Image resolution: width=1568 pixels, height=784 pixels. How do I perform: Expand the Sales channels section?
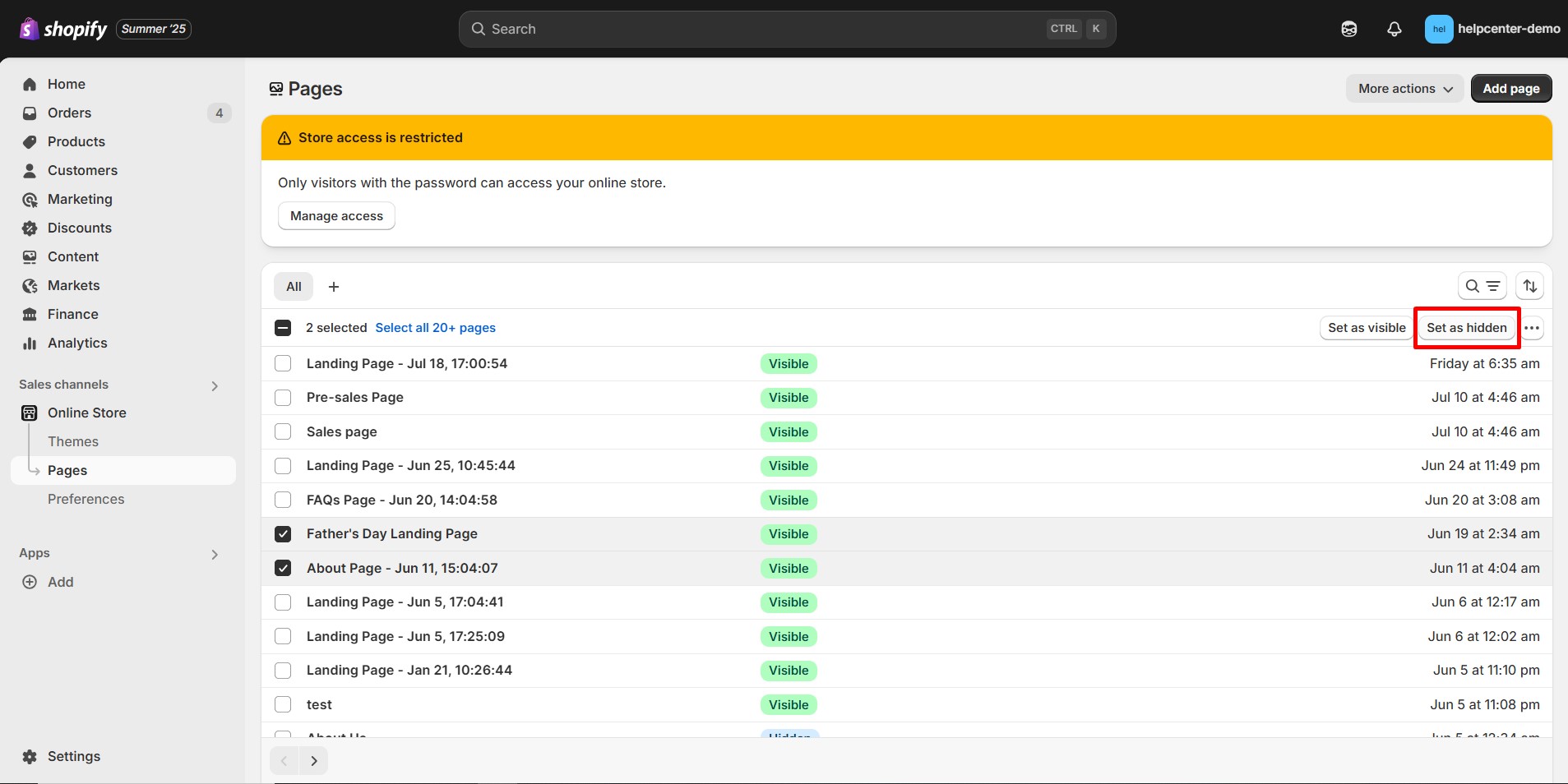coord(214,385)
